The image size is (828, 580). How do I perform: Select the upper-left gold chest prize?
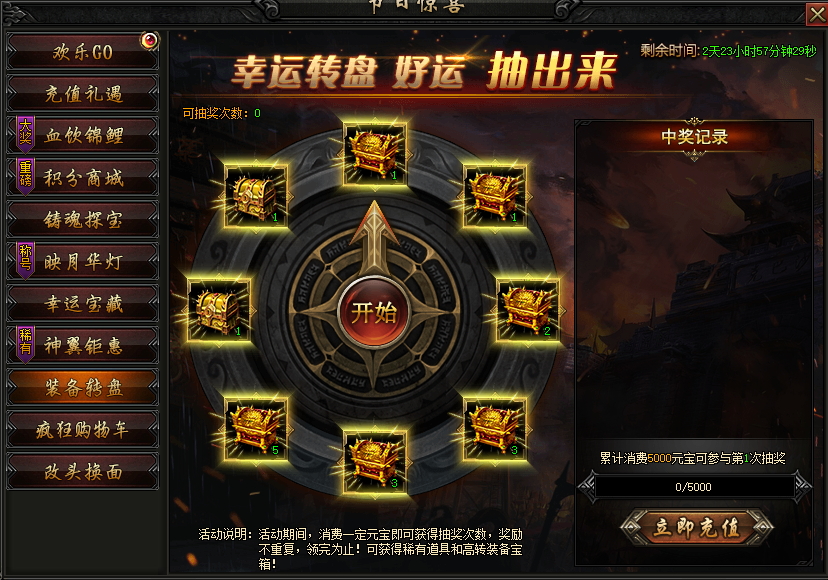256,196
